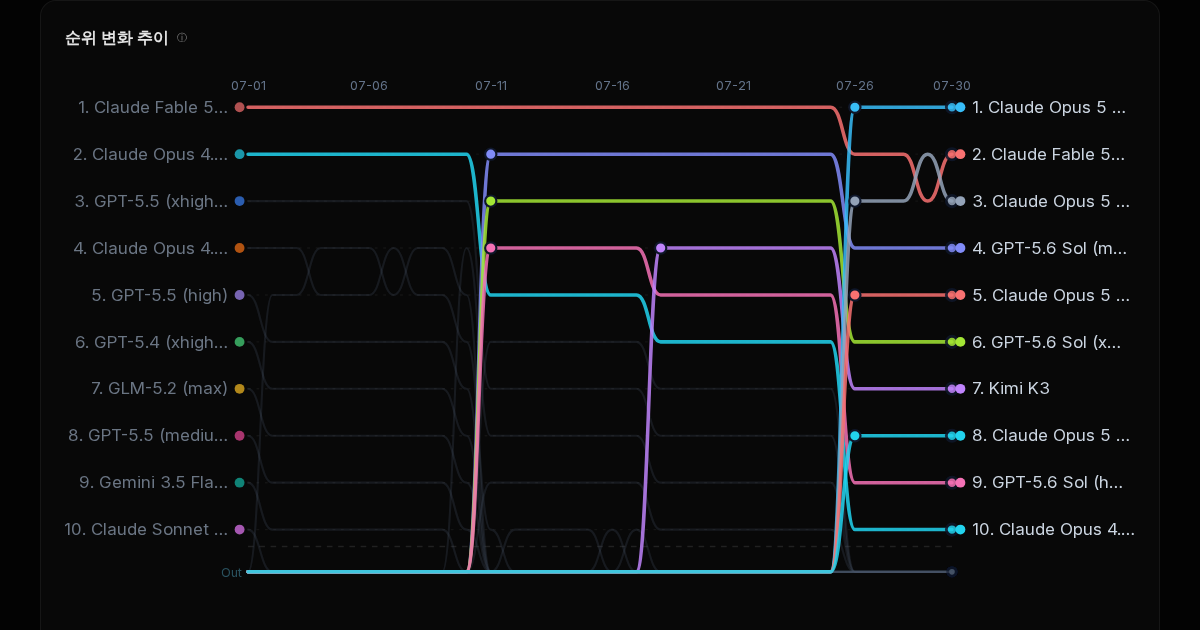Click the 07-26 date label on the axis
This screenshot has height=630, width=1200.
pyautogui.click(x=855, y=86)
